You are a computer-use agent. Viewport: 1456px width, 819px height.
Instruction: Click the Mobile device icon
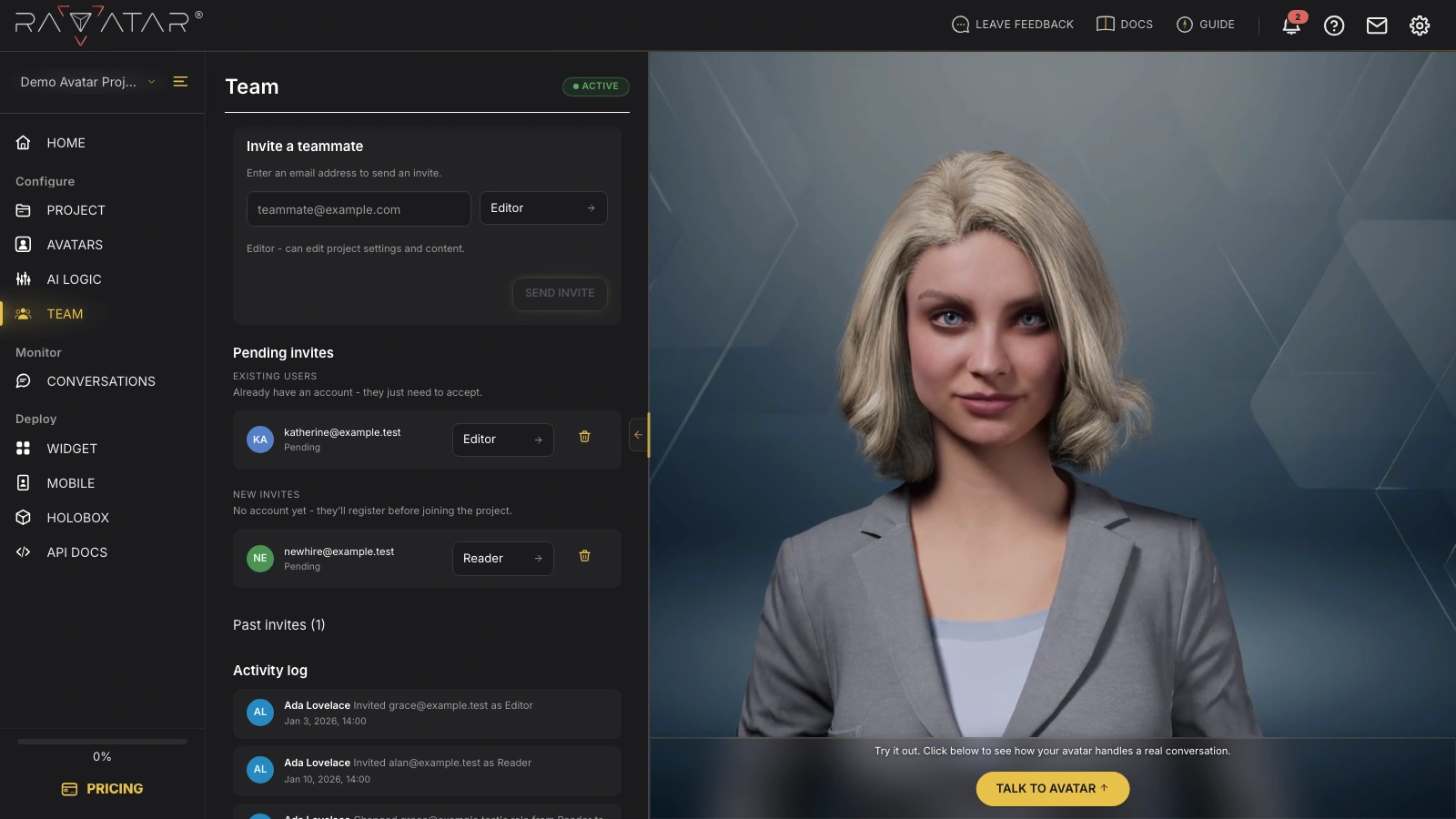point(24,483)
